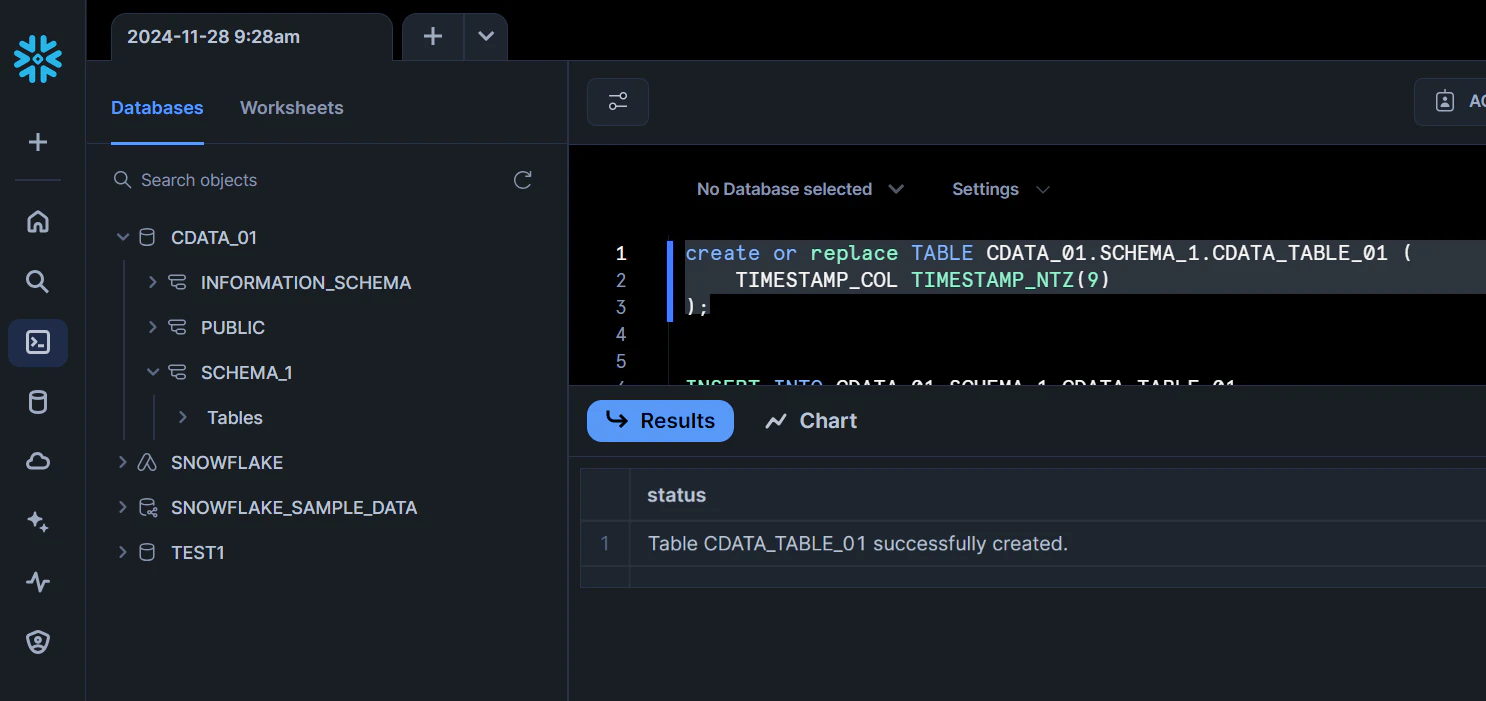Select the Worksheets terminal icon in sidebar
Screen dimensions: 1486x701
tap(38, 343)
